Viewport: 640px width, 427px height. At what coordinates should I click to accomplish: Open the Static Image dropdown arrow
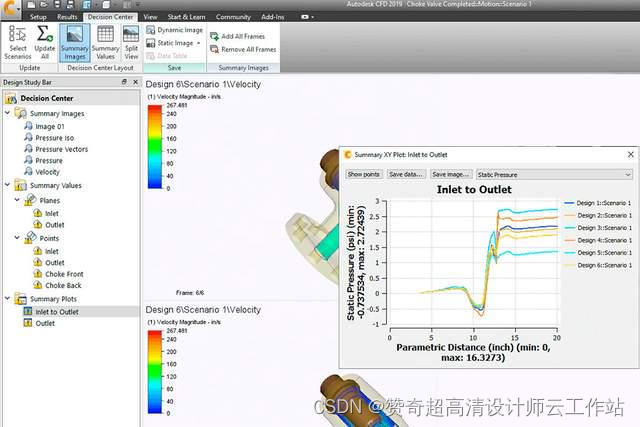[x=199, y=43]
